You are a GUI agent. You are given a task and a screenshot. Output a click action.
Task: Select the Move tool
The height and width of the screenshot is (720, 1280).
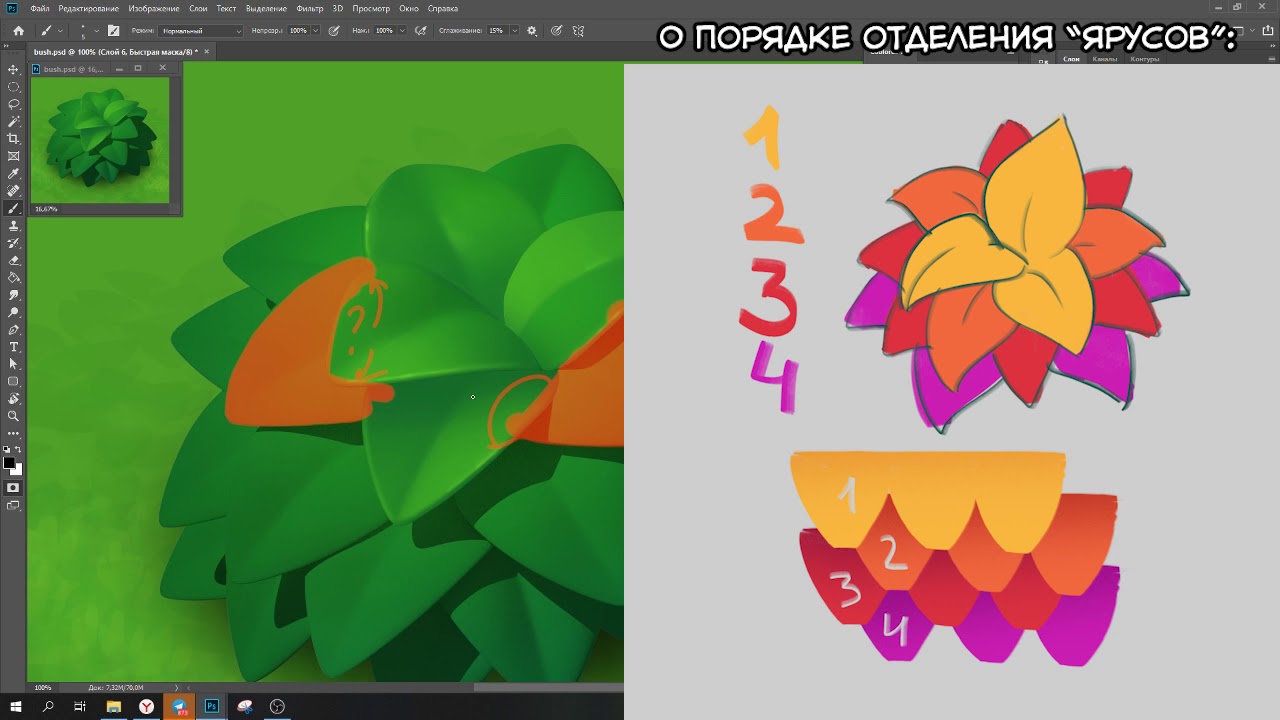click(13, 69)
